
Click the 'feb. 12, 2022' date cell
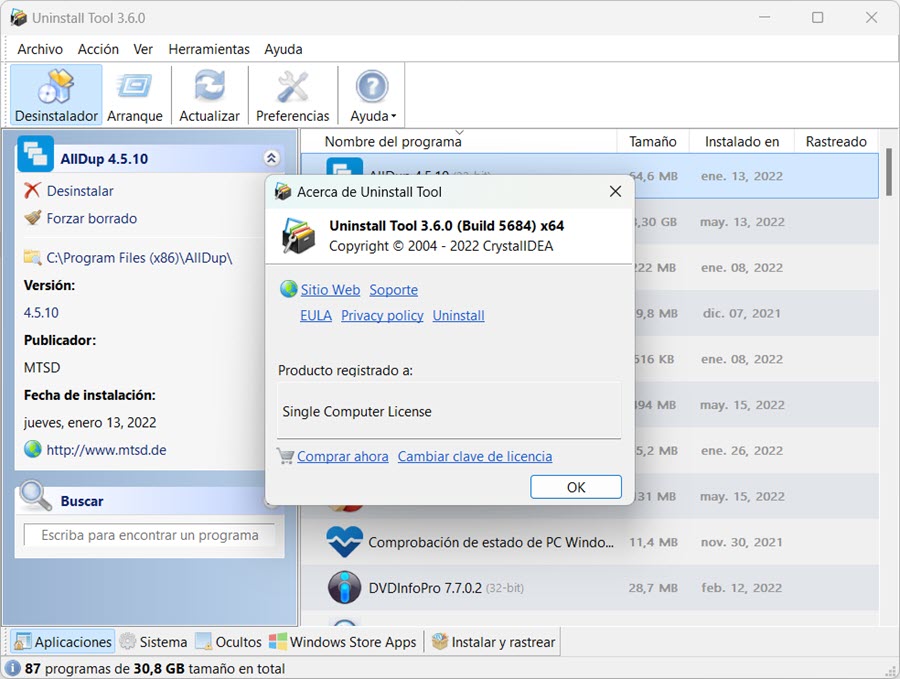(x=742, y=588)
